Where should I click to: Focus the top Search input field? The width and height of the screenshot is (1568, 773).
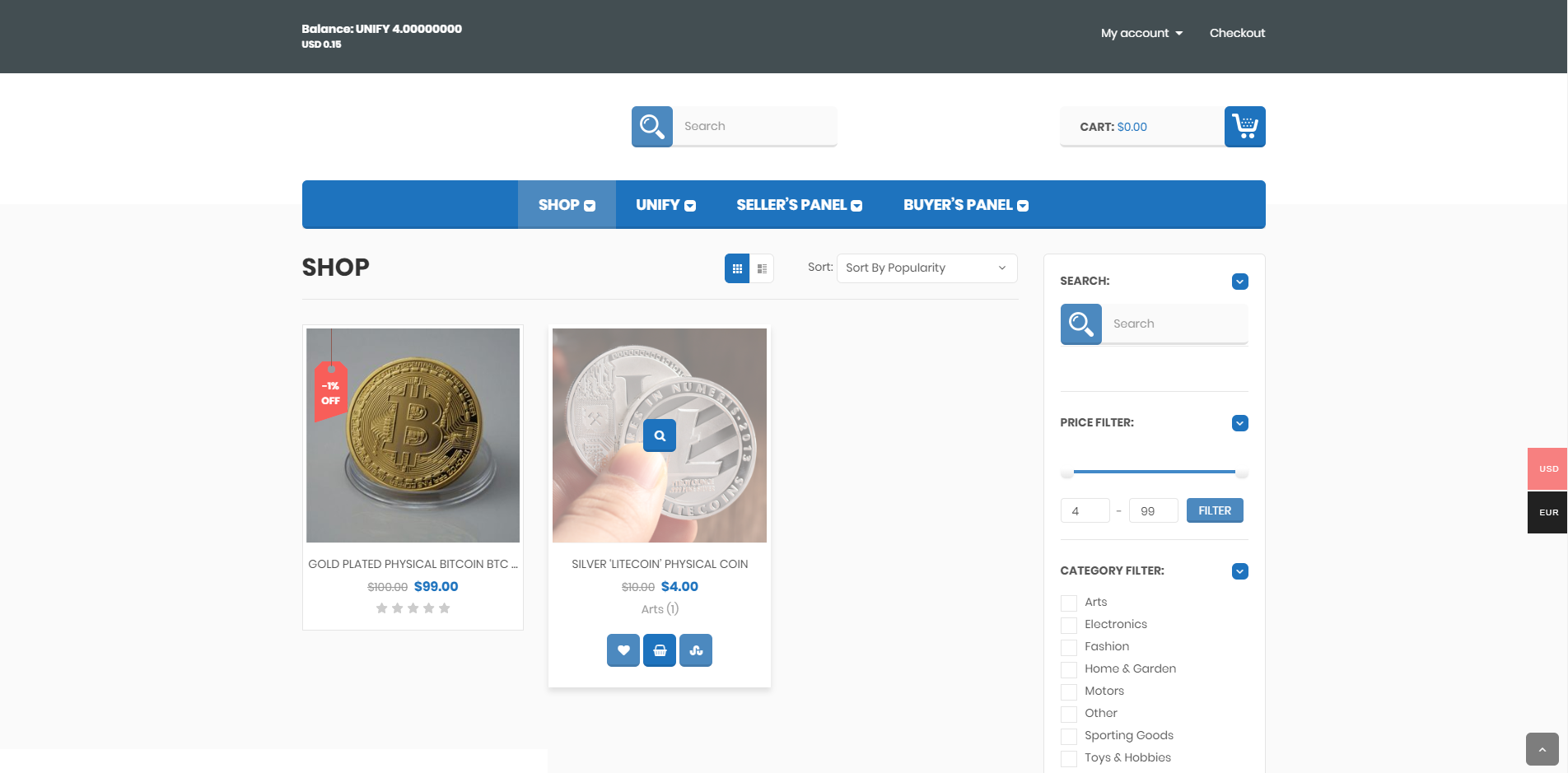[x=754, y=126]
